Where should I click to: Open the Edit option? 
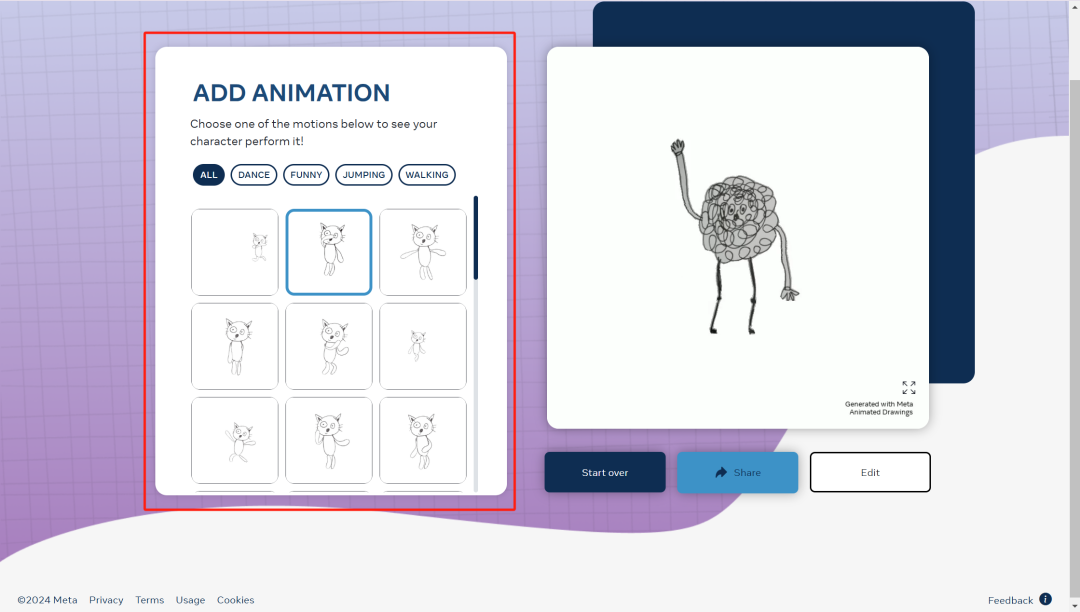coord(870,472)
